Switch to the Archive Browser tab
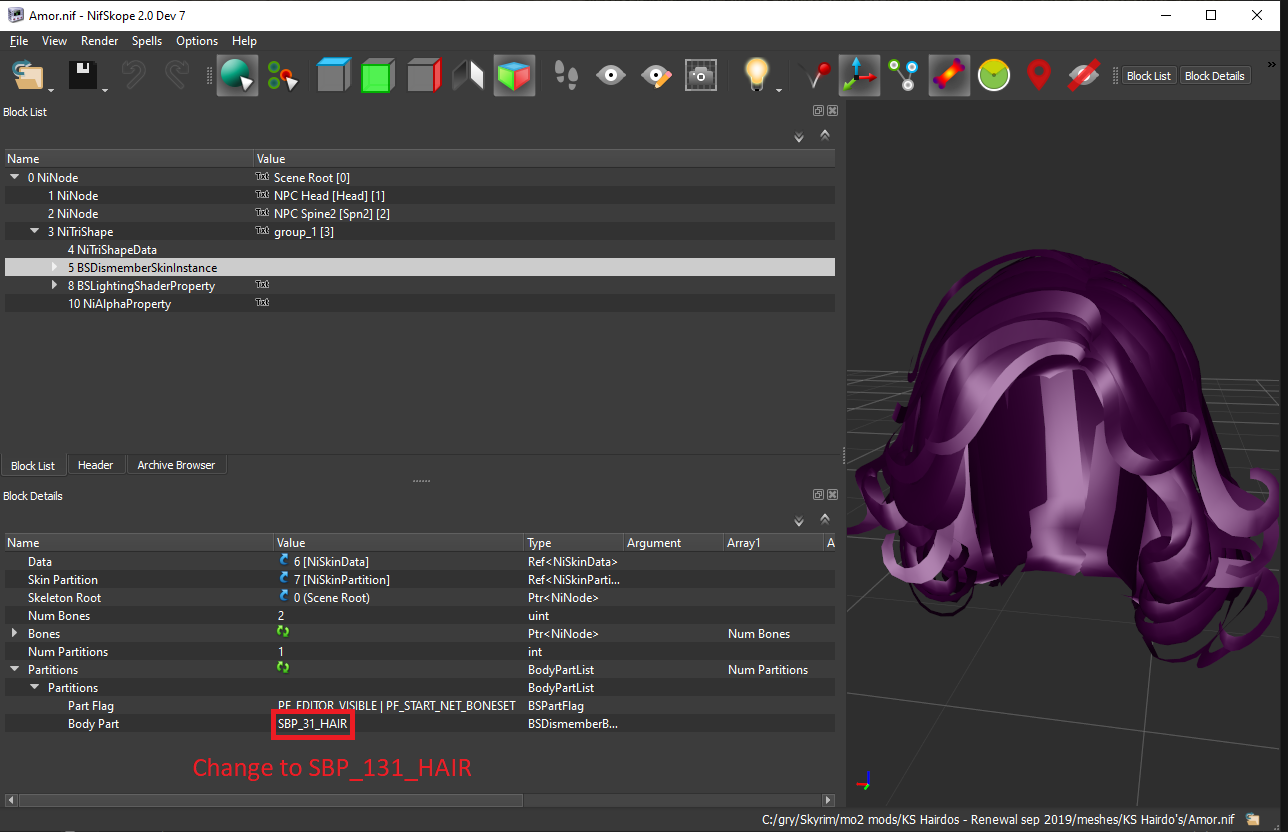This screenshot has width=1288, height=832. pyautogui.click(x=176, y=465)
